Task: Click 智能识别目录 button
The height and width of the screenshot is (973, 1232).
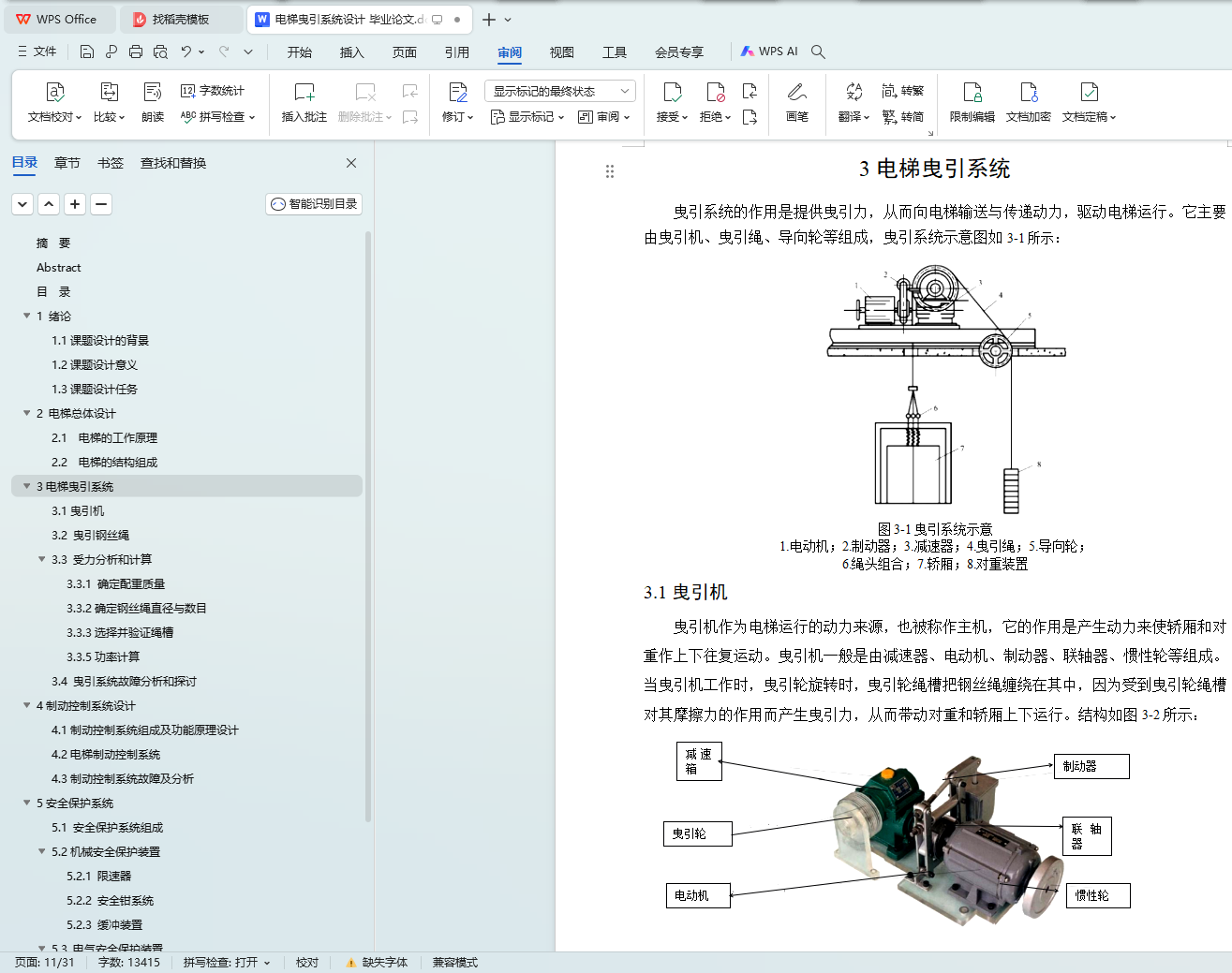Action: pos(314,204)
